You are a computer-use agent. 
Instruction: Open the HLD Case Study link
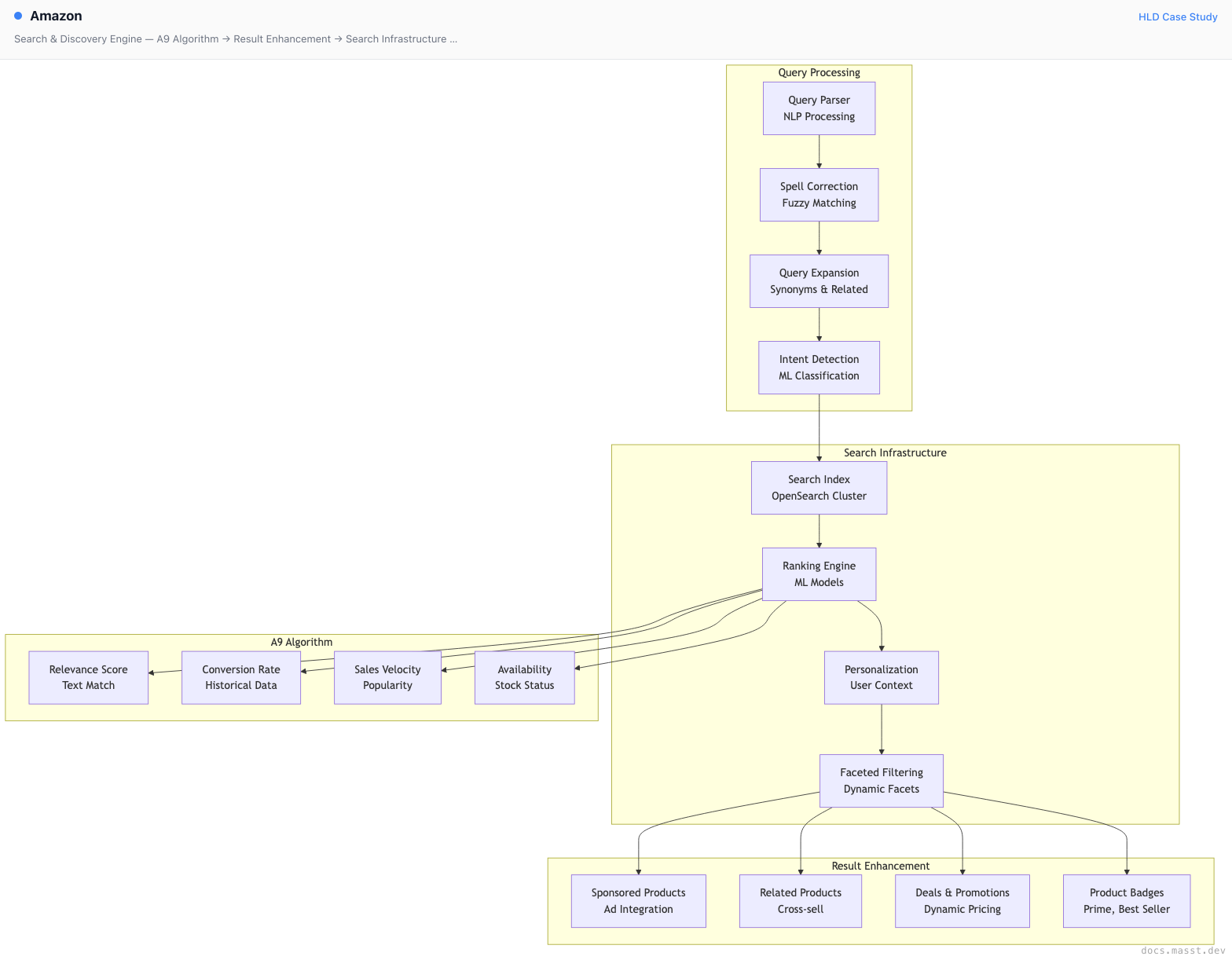tap(1177, 16)
